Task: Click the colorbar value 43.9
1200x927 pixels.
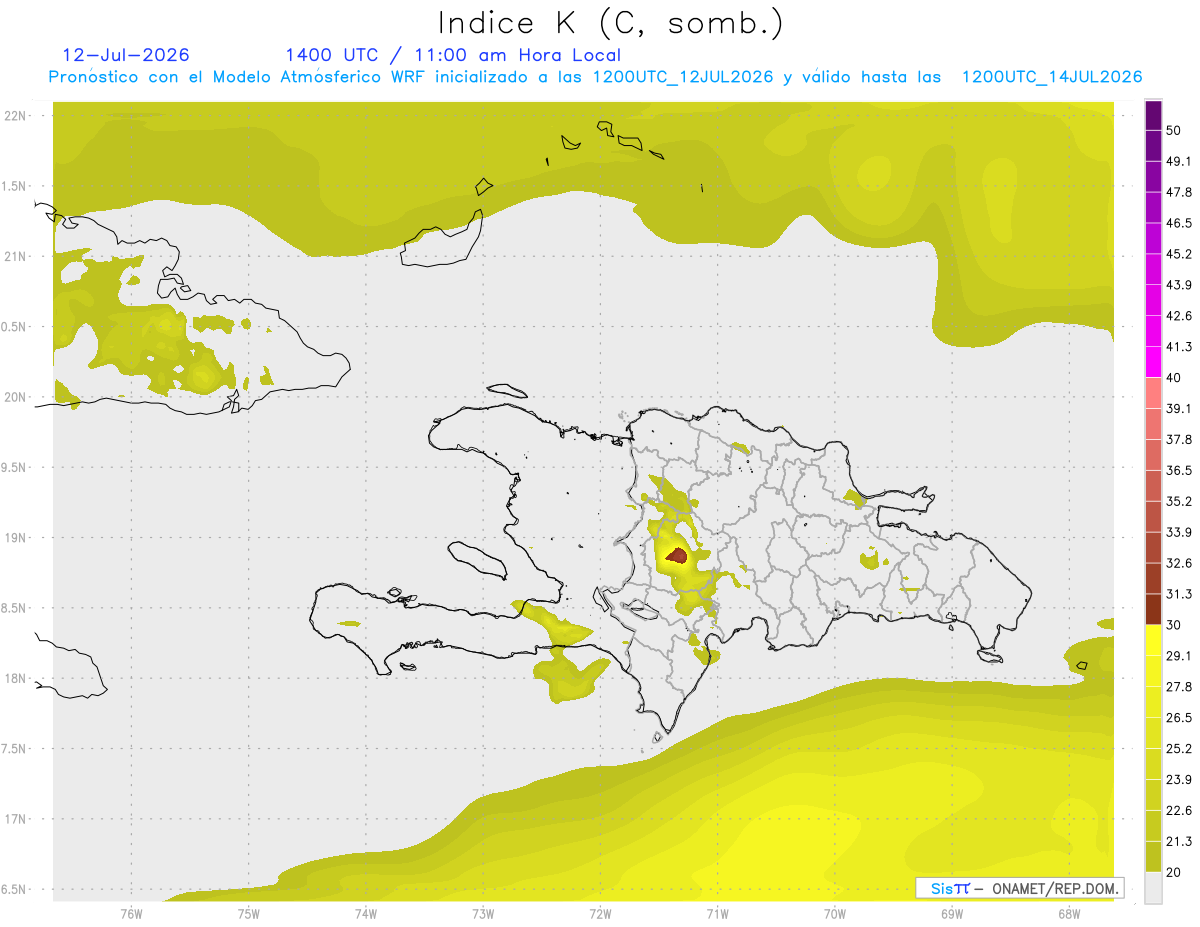Action: (1179, 285)
